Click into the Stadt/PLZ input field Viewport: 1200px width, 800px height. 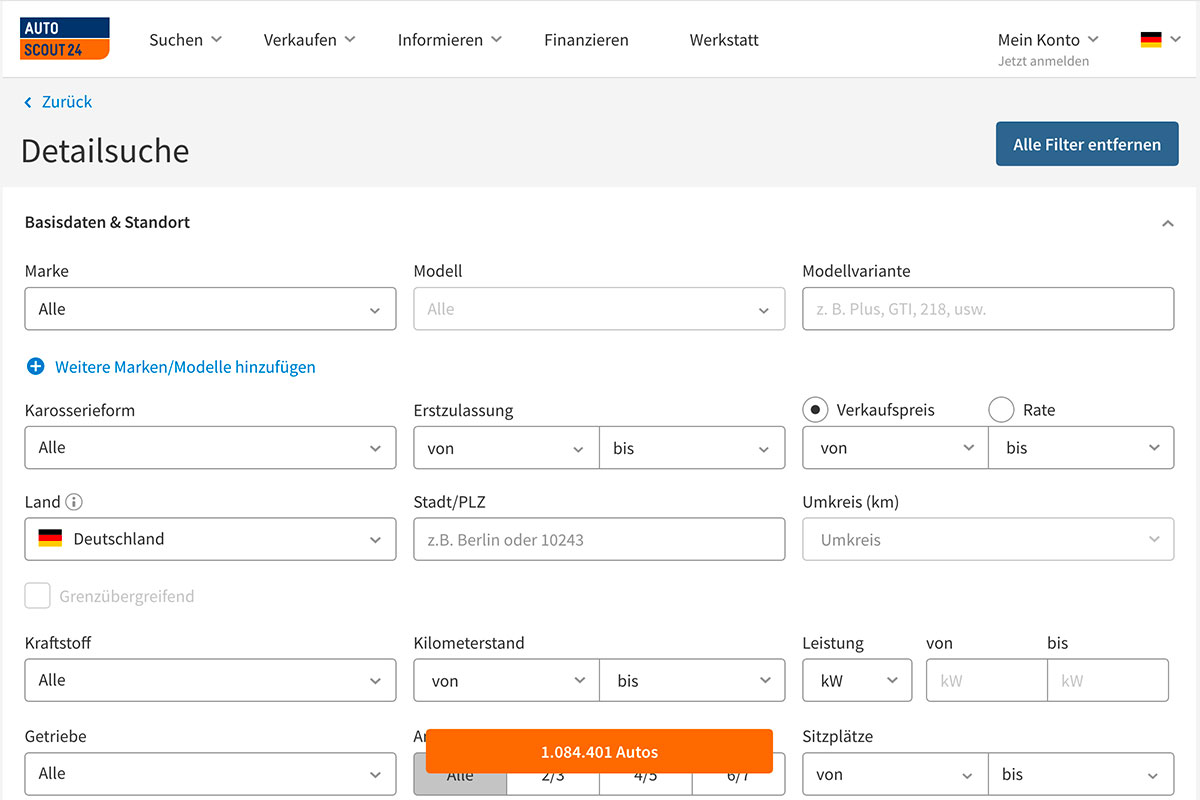599,540
